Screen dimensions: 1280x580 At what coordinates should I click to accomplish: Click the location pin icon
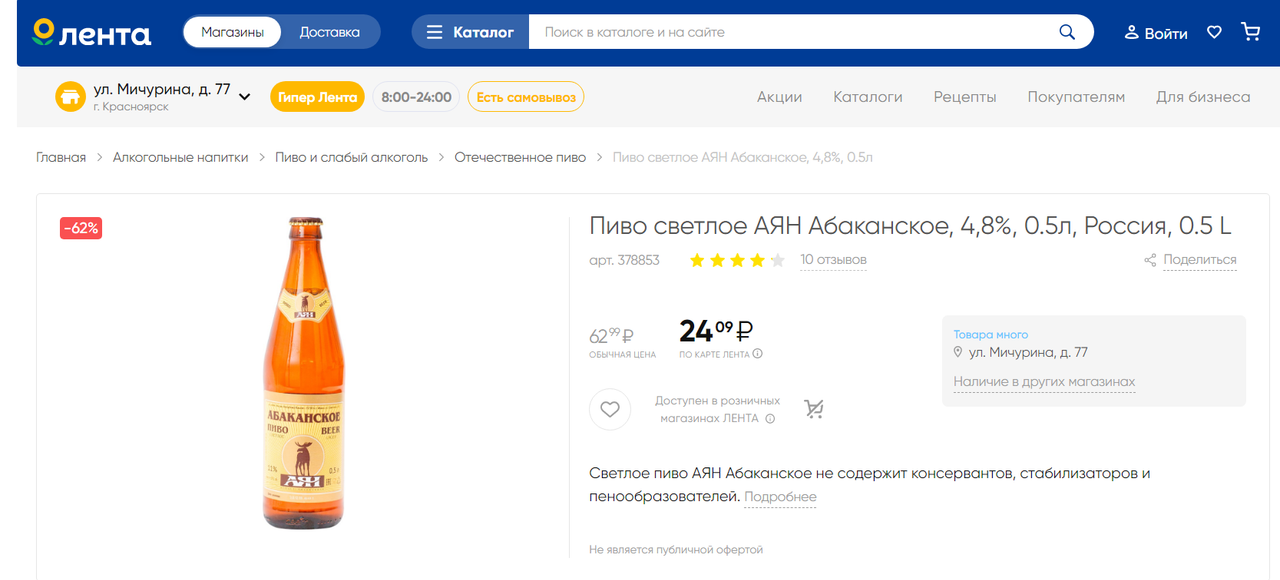pyautogui.click(x=958, y=352)
